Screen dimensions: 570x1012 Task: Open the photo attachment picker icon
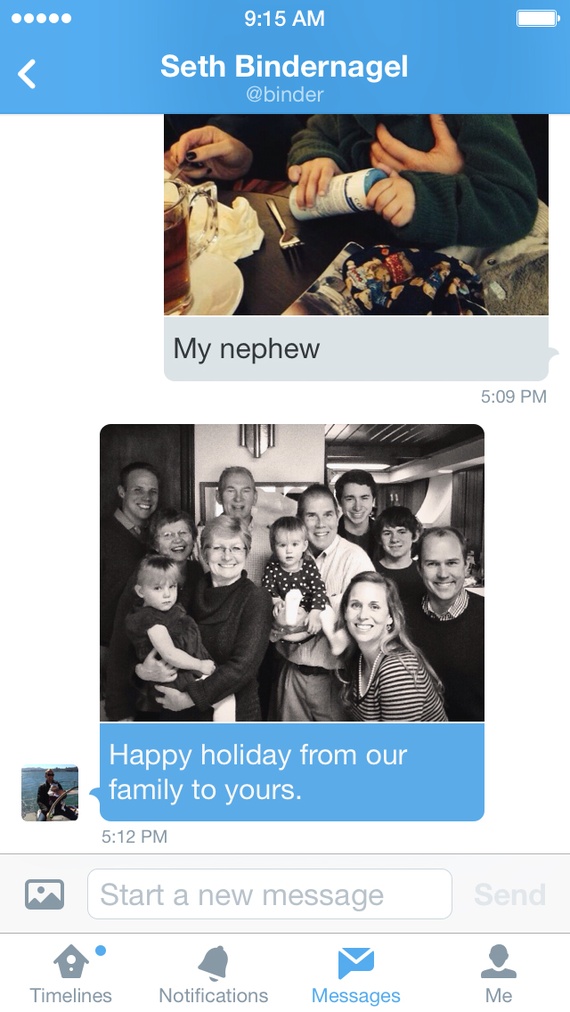tap(45, 895)
